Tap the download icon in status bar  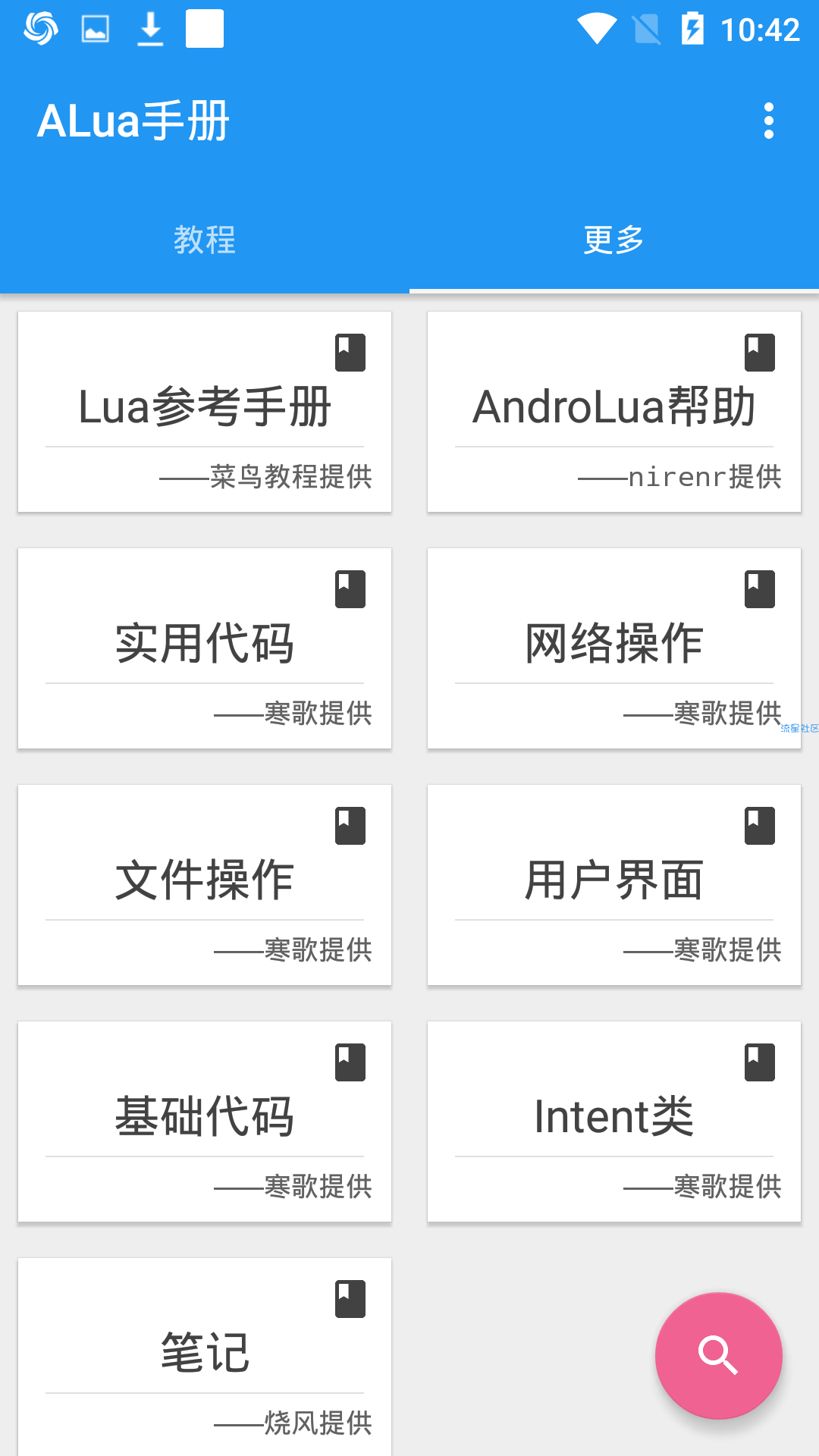pos(150,29)
